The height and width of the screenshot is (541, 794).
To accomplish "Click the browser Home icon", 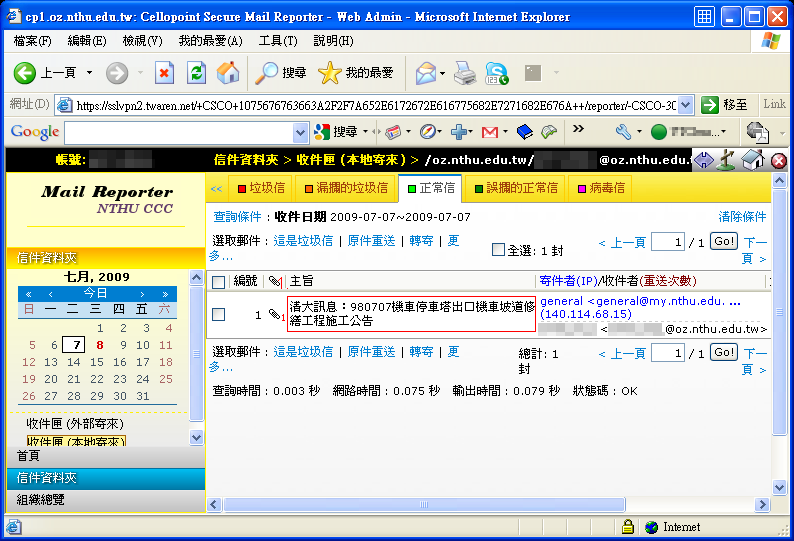I will 228,73.
